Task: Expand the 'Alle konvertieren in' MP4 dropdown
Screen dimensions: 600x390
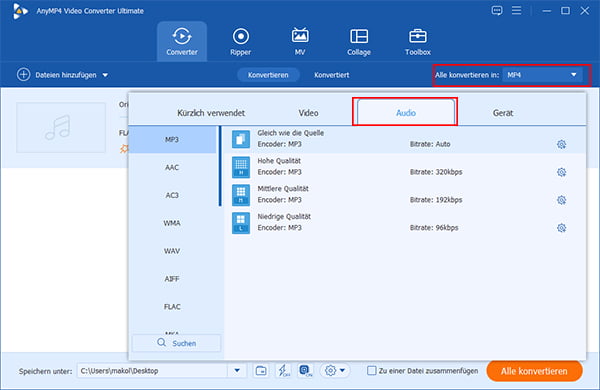Action: [542, 75]
